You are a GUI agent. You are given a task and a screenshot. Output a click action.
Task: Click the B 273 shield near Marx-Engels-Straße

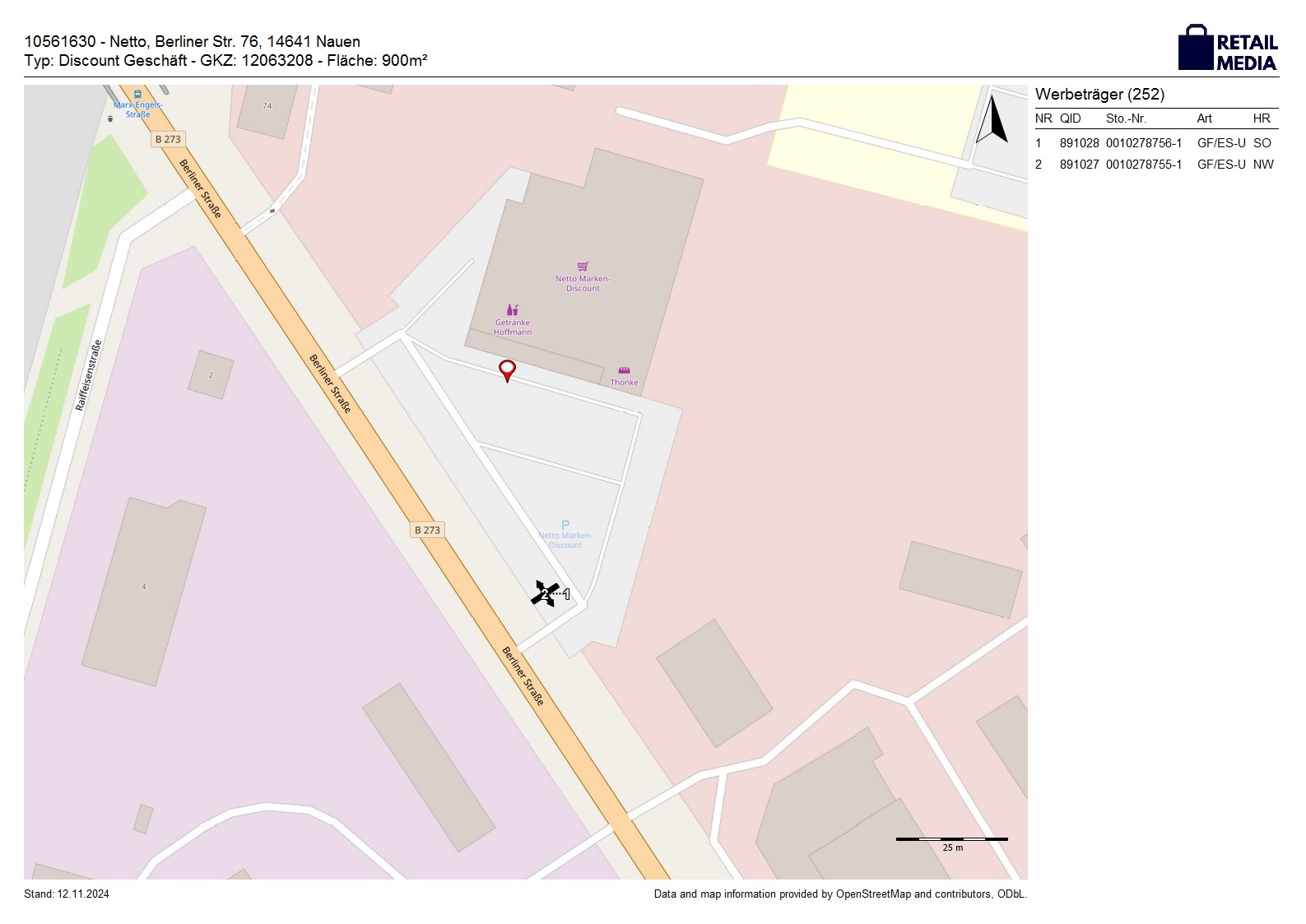point(168,139)
